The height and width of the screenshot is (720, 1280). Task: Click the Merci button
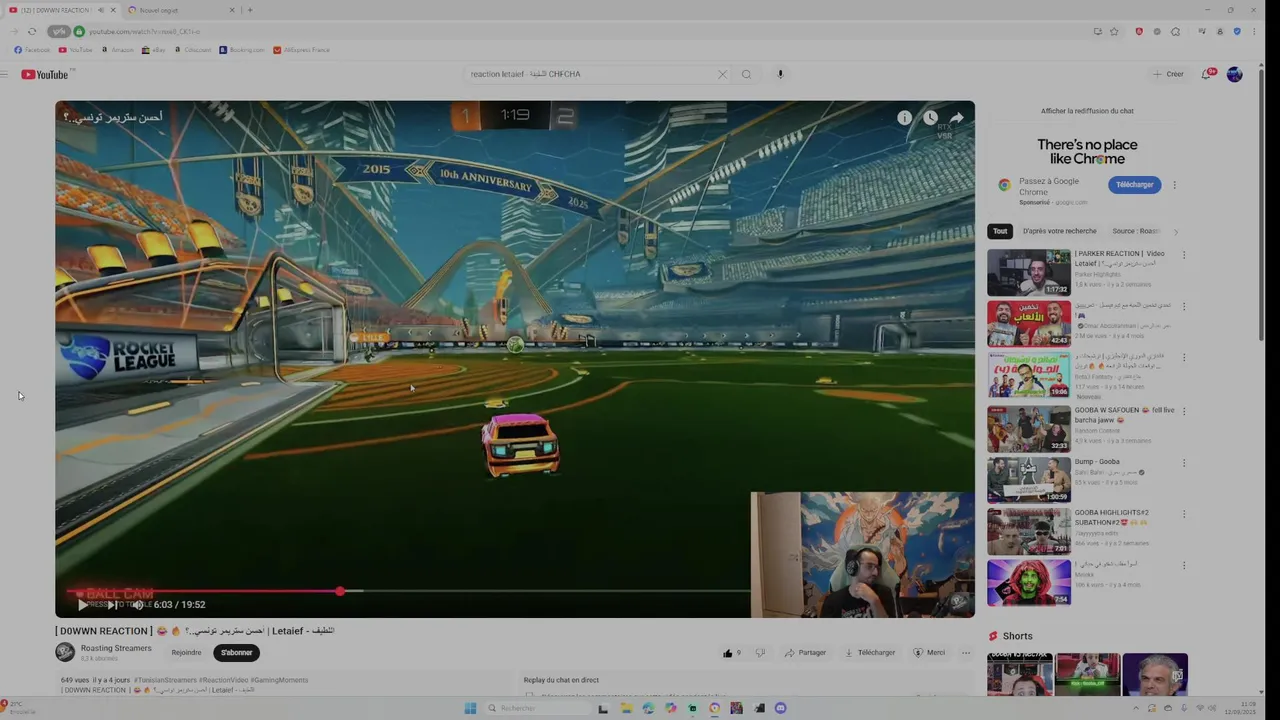point(929,653)
